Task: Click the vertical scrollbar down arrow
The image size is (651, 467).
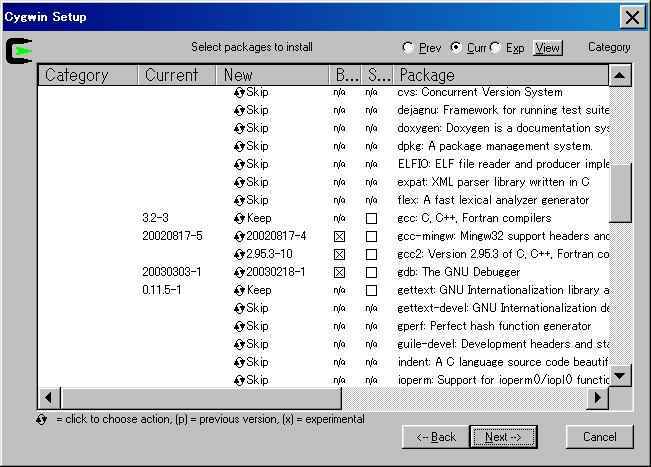Action: point(620,376)
